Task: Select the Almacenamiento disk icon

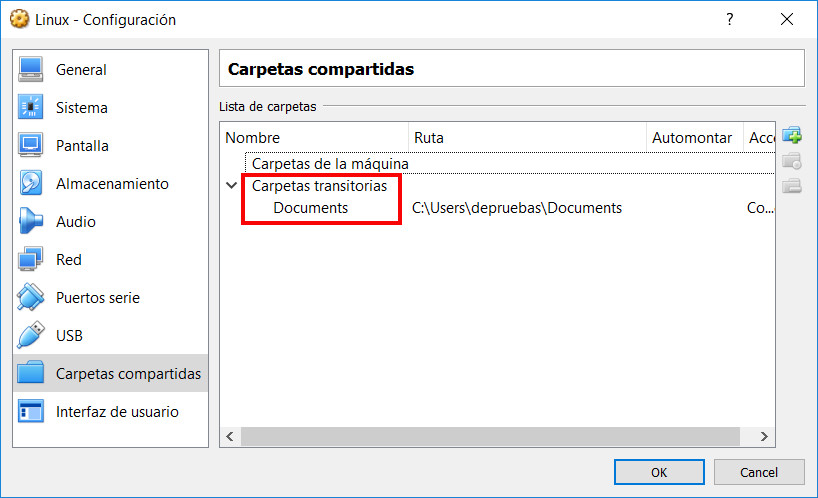Action: (x=30, y=184)
